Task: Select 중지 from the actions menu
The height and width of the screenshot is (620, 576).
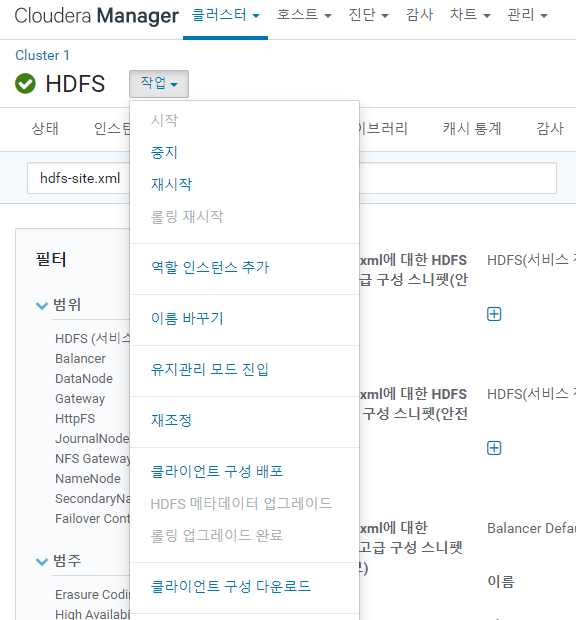Action: [x=164, y=152]
